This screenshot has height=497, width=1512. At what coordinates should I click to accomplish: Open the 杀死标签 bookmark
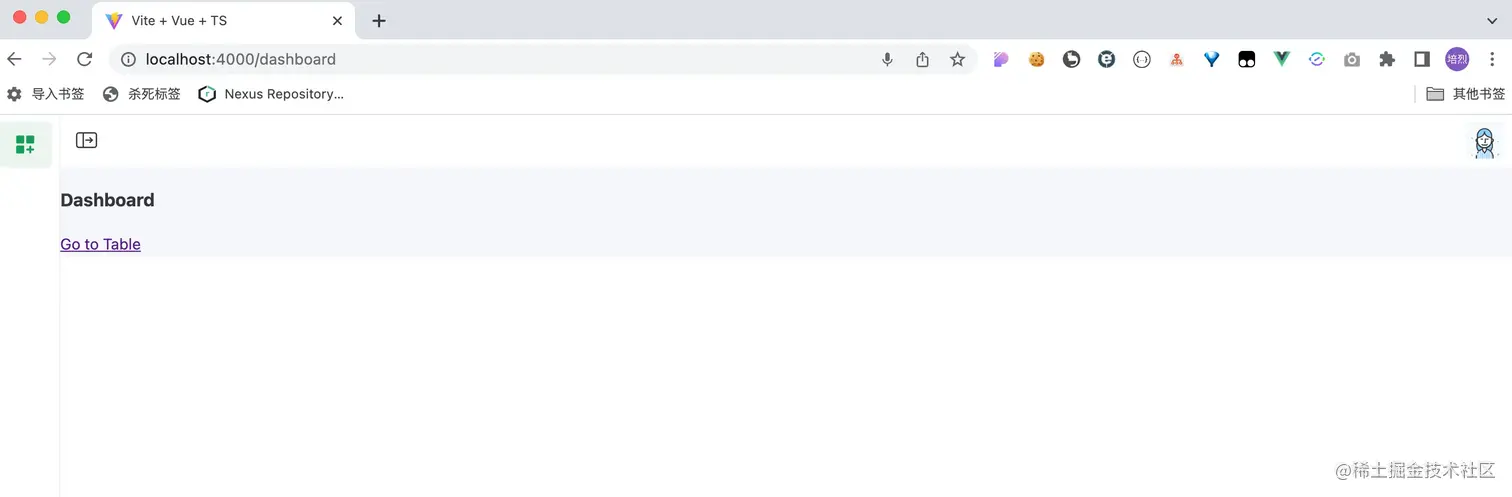point(142,94)
